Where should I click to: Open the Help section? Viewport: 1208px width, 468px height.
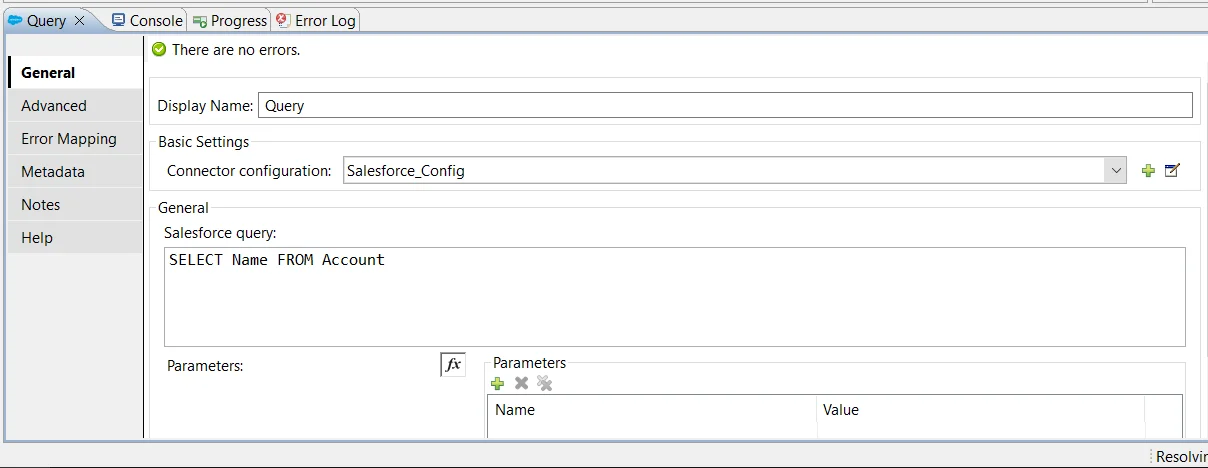(x=75, y=237)
